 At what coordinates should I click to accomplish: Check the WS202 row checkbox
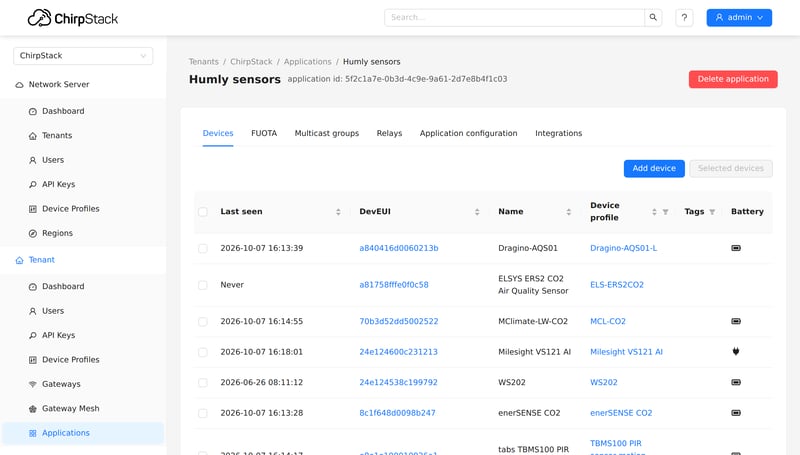click(203, 383)
